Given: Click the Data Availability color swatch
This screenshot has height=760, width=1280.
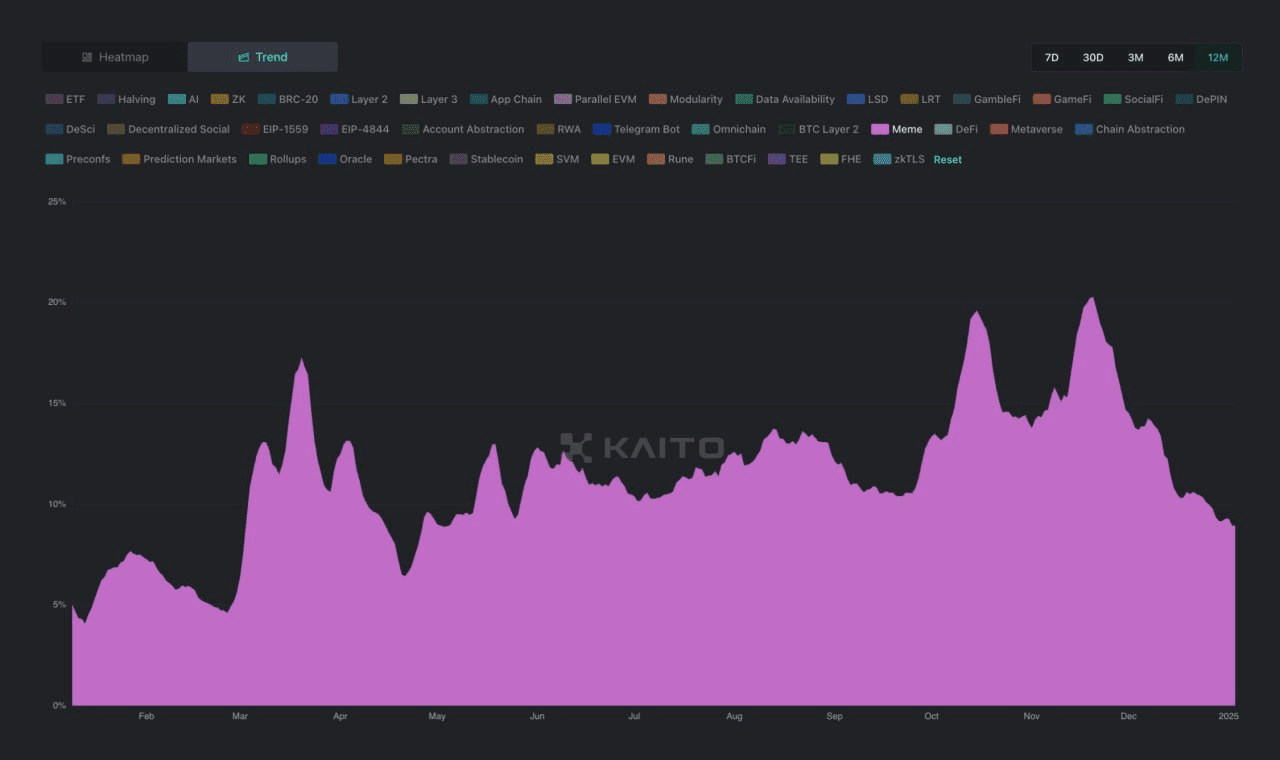Looking at the screenshot, I should 744,99.
